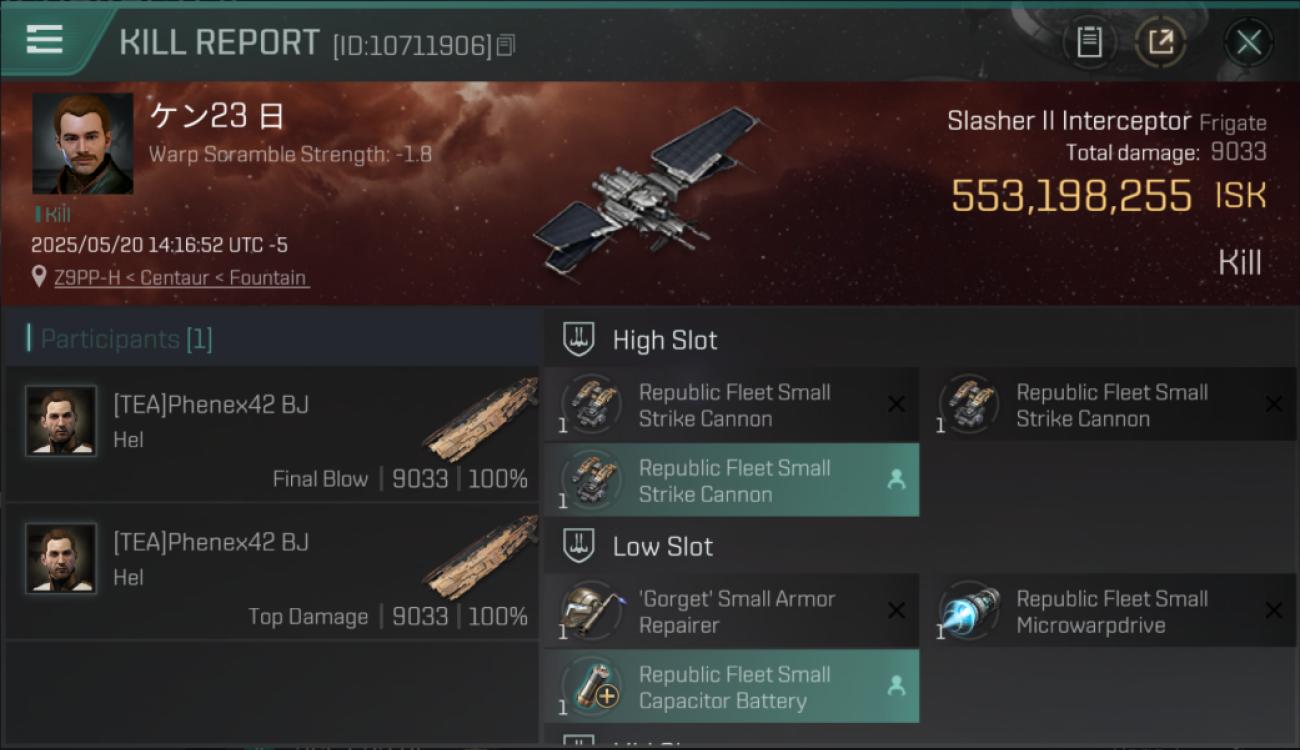Click the High Slot section icon
1300x750 pixels.
point(579,339)
